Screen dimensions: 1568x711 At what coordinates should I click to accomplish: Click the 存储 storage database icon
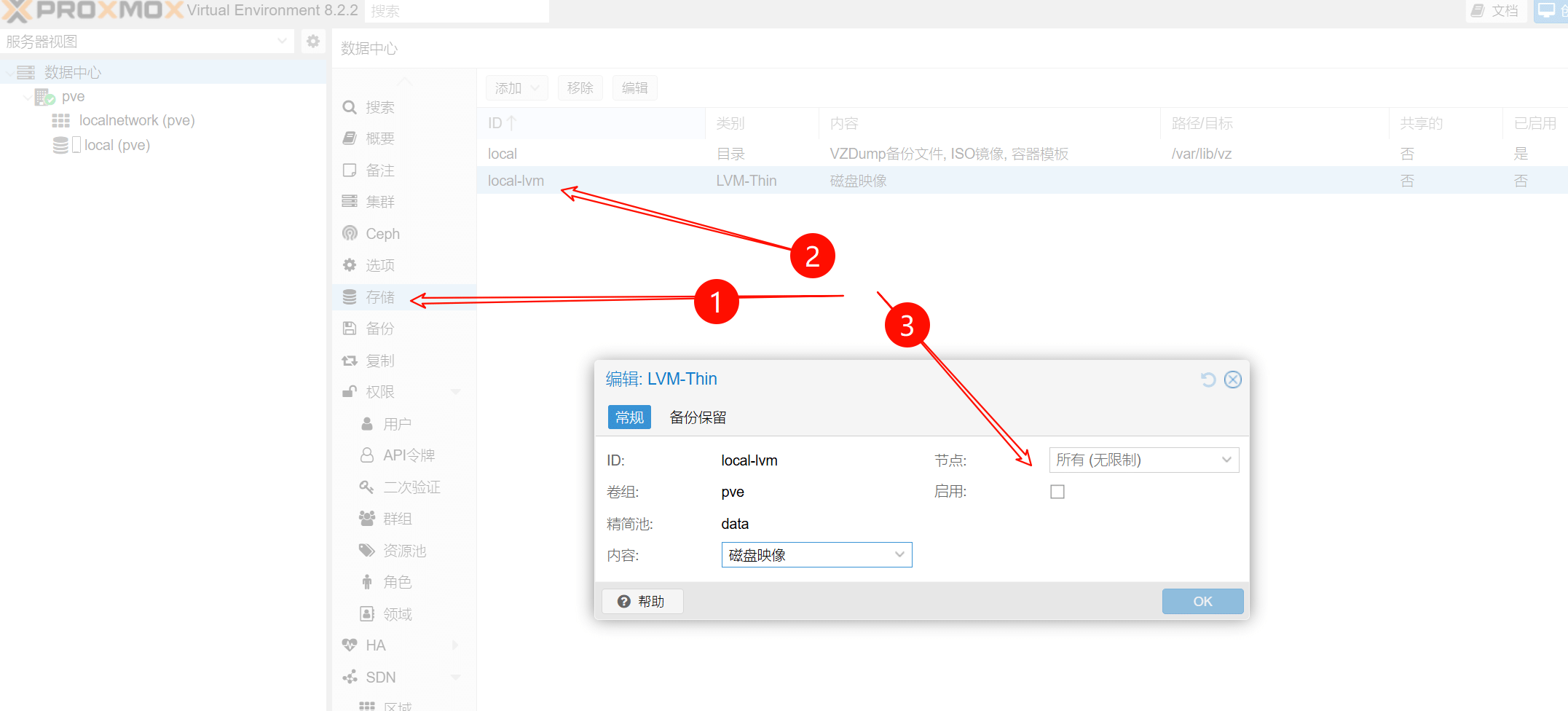click(x=350, y=297)
